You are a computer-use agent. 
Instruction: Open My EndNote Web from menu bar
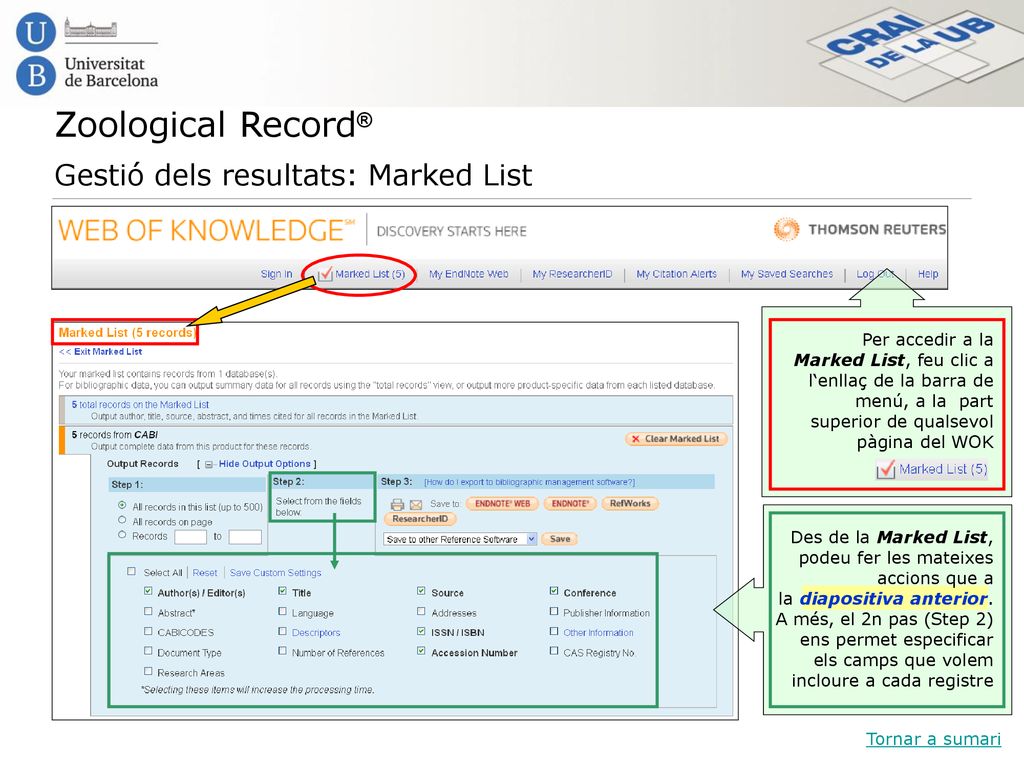point(468,274)
